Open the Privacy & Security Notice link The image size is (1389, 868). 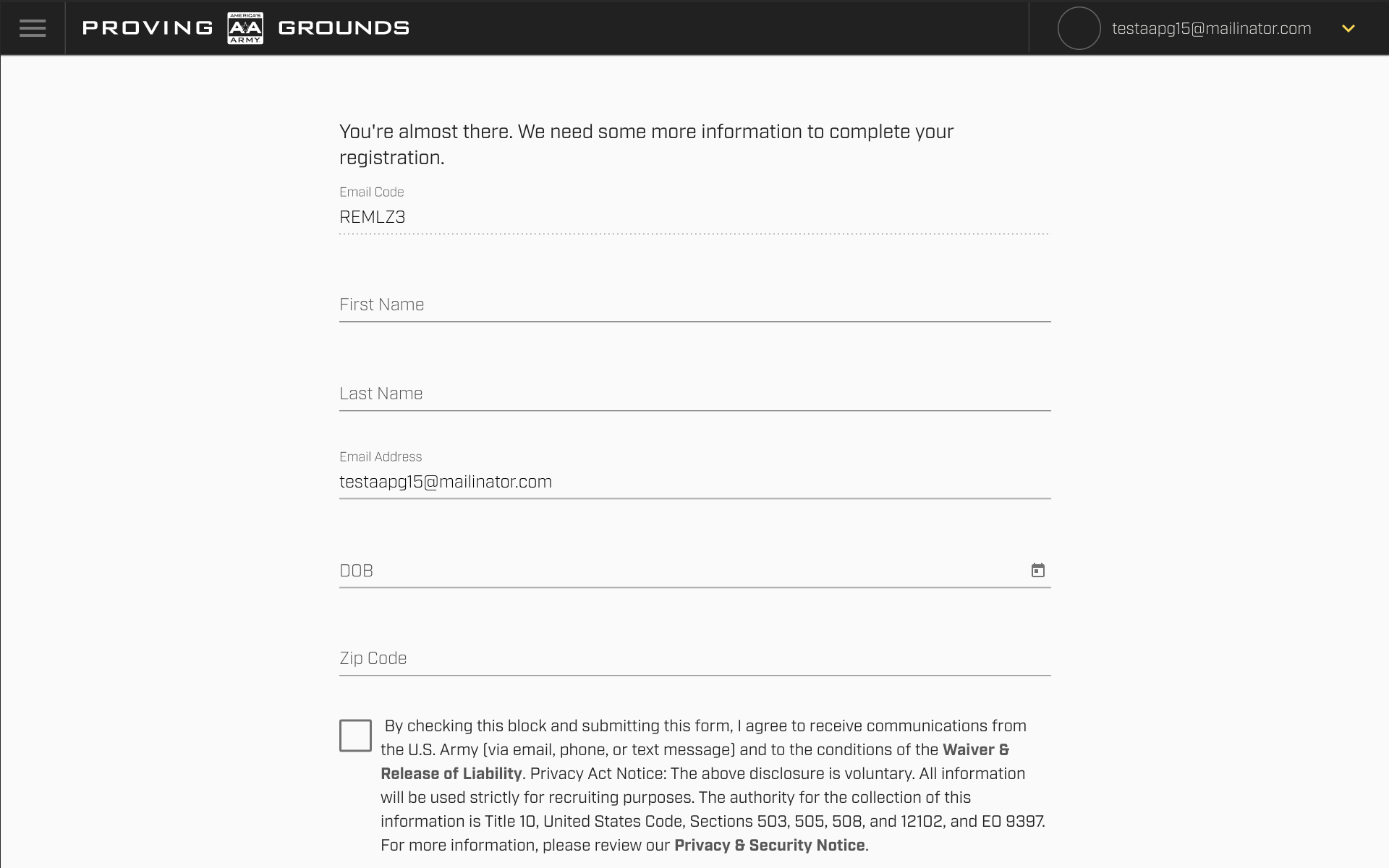pos(770,845)
